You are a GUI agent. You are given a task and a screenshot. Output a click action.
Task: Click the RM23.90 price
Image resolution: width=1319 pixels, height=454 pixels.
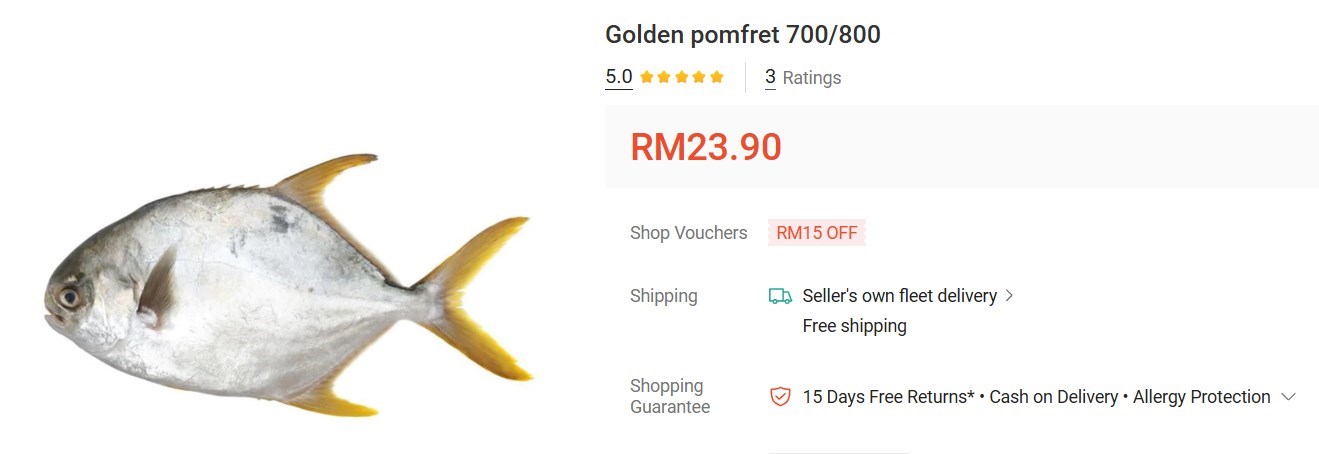706,147
